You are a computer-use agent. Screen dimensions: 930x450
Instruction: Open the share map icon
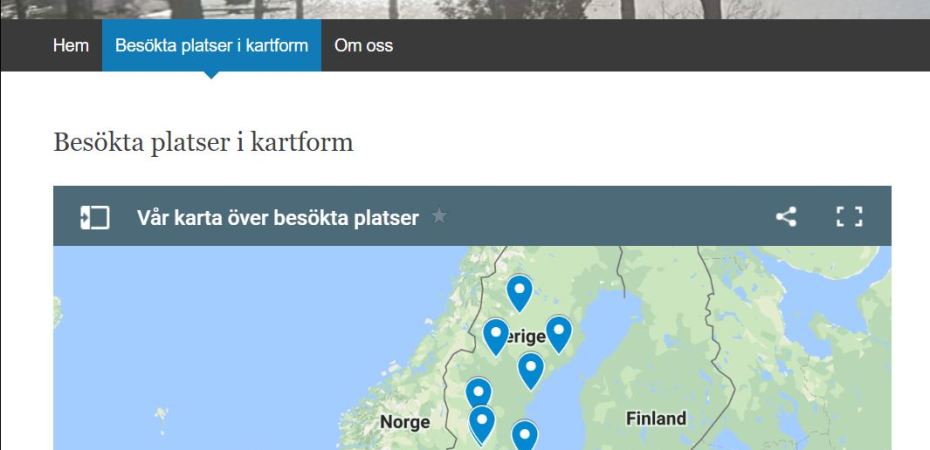point(786,217)
